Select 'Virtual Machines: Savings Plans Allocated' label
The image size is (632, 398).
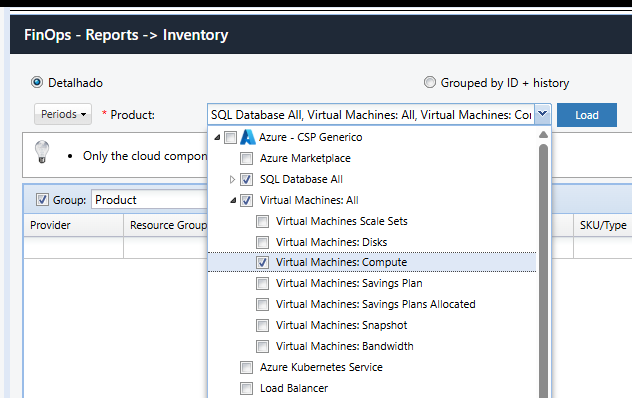click(x=376, y=304)
